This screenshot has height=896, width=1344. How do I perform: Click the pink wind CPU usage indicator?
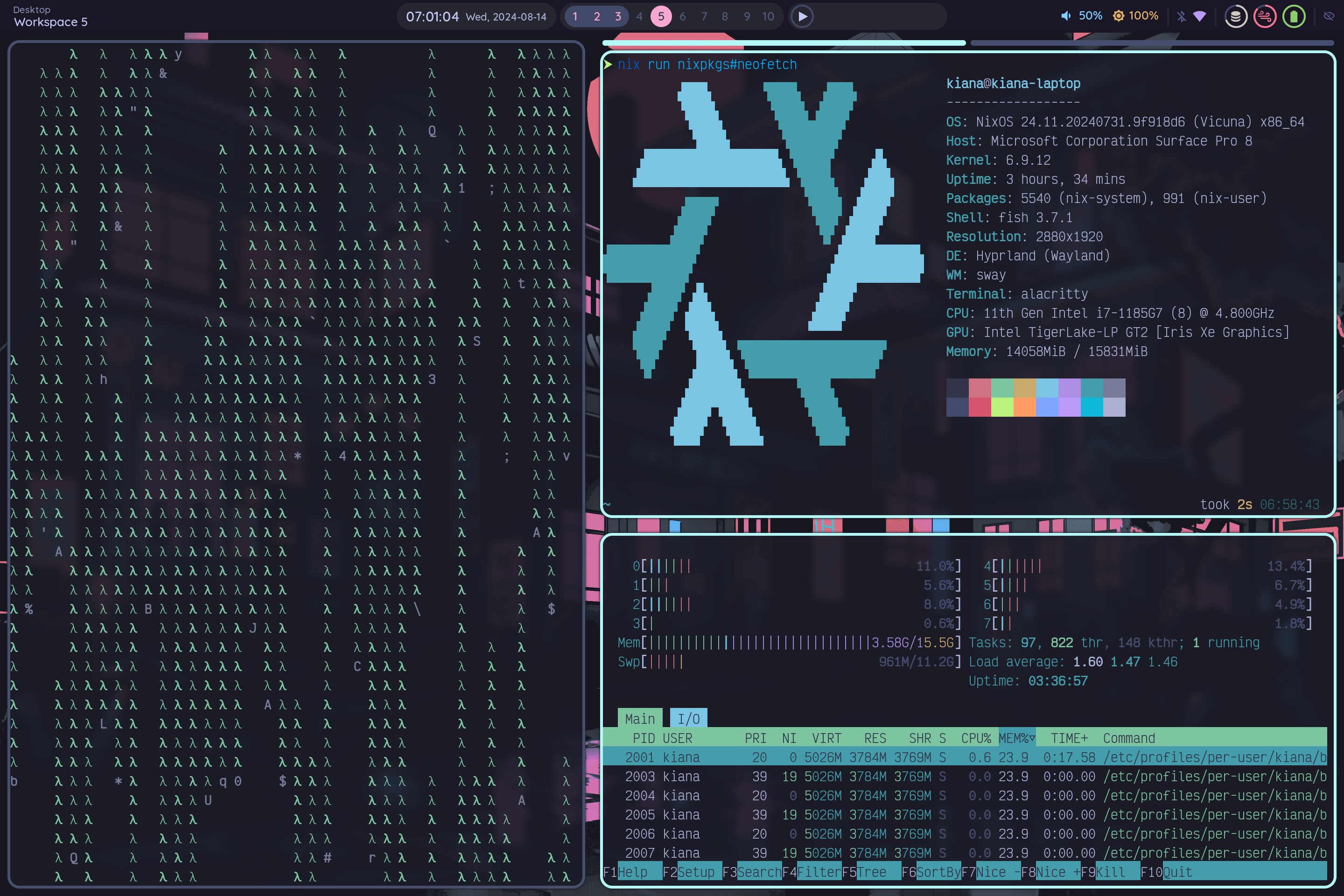pos(1265,16)
